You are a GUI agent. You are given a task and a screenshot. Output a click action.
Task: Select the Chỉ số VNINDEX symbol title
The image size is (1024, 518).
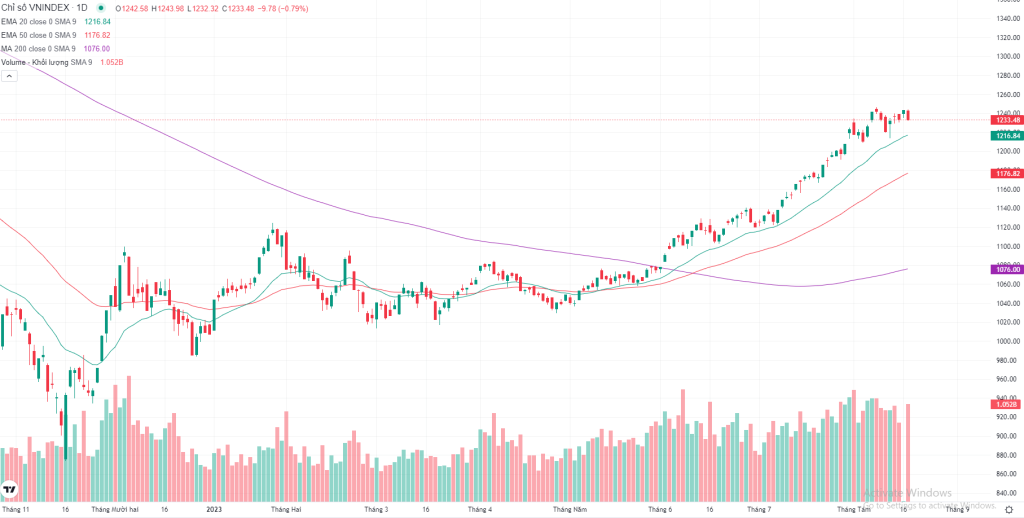coord(44,8)
